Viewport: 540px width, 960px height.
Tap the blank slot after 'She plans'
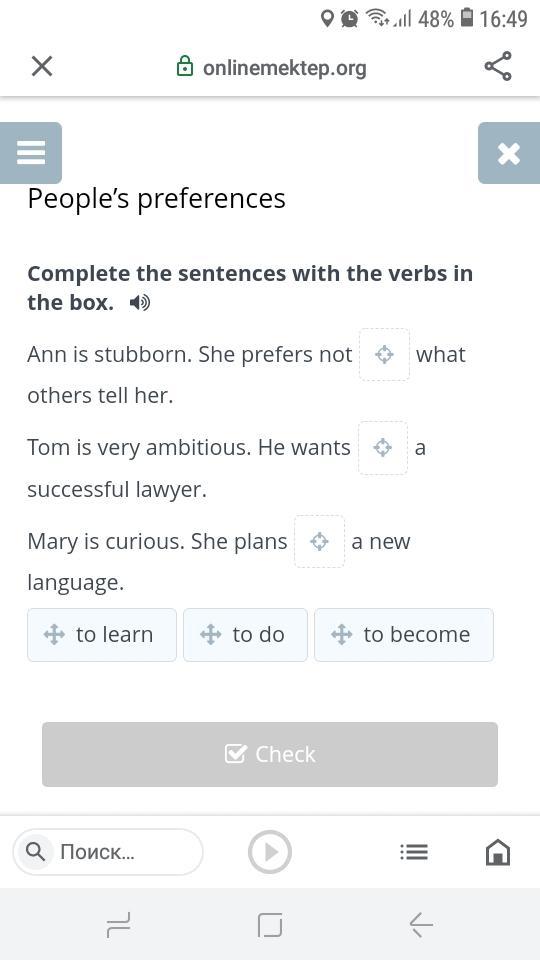coord(319,541)
